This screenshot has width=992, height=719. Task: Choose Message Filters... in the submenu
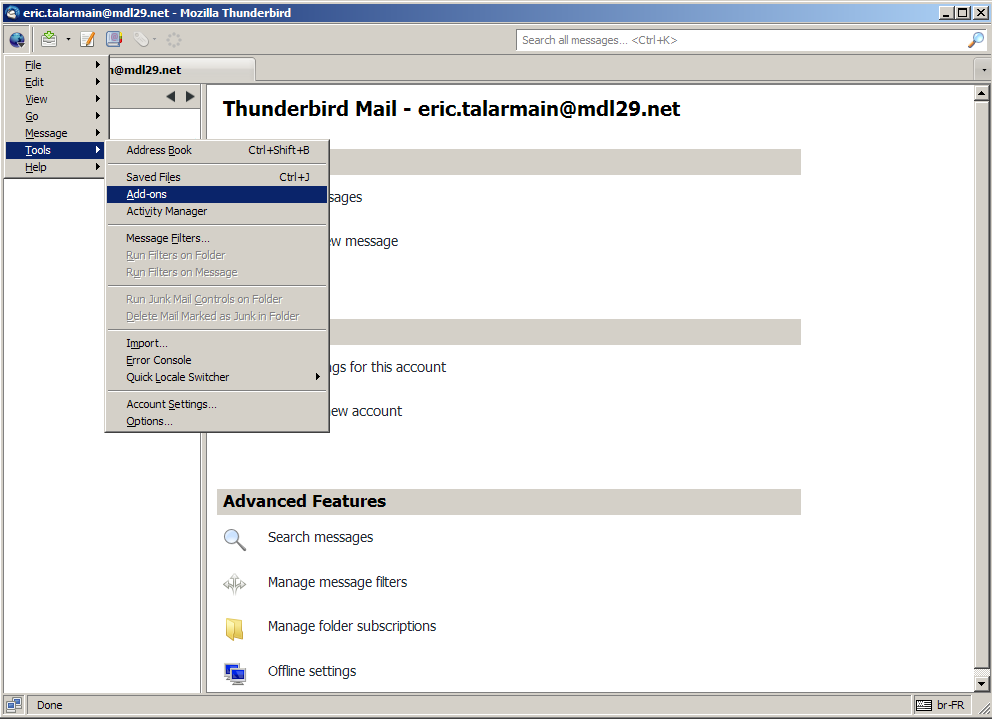[217, 238]
